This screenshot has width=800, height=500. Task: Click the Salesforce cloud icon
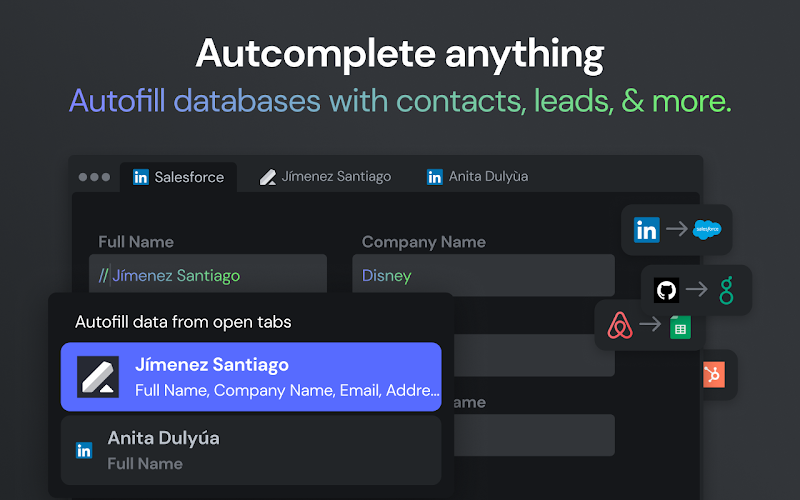click(707, 230)
